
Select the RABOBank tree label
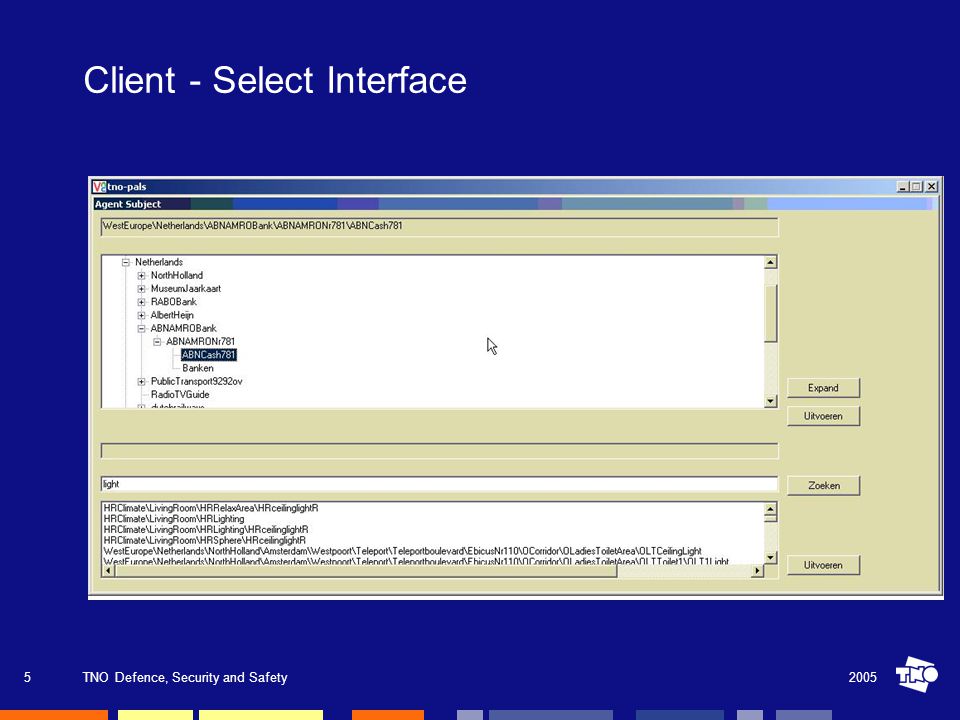(x=174, y=302)
